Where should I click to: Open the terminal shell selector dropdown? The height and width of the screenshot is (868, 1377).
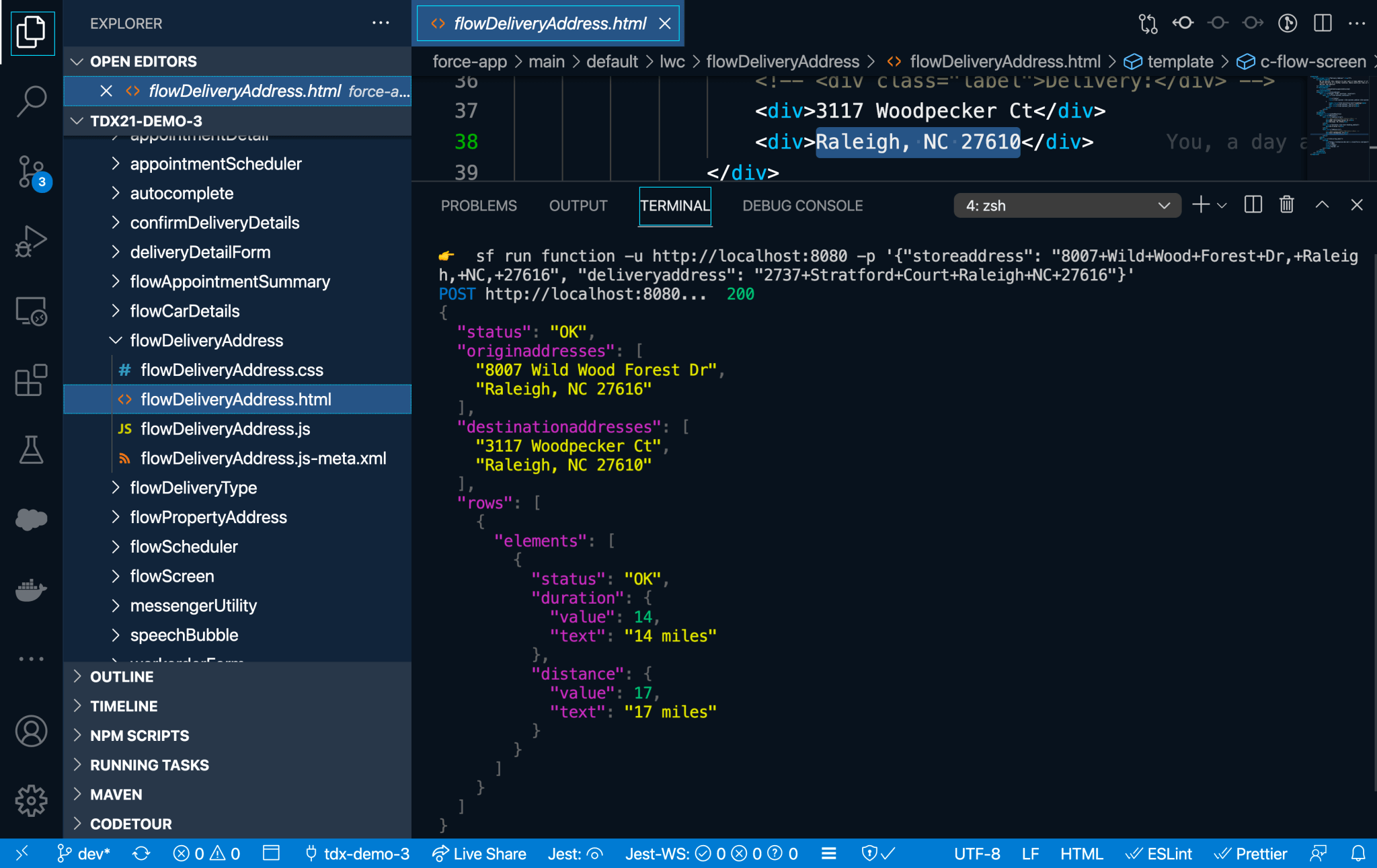coord(1066,205)
